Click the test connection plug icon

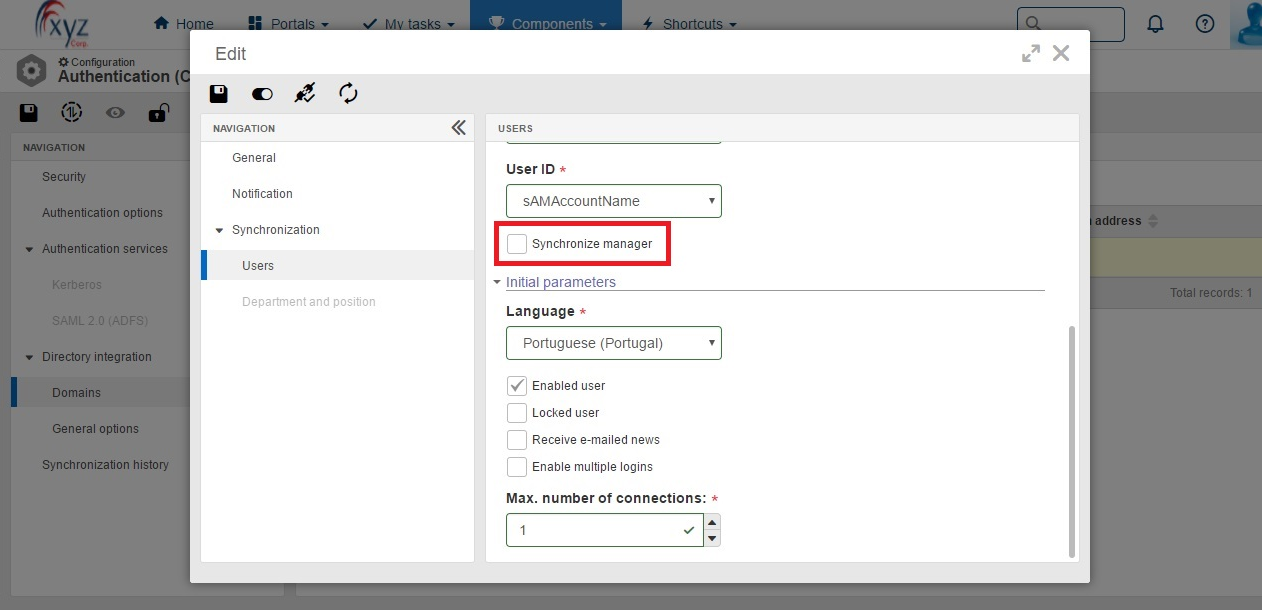pyautogui.click(x=305, y=94)
